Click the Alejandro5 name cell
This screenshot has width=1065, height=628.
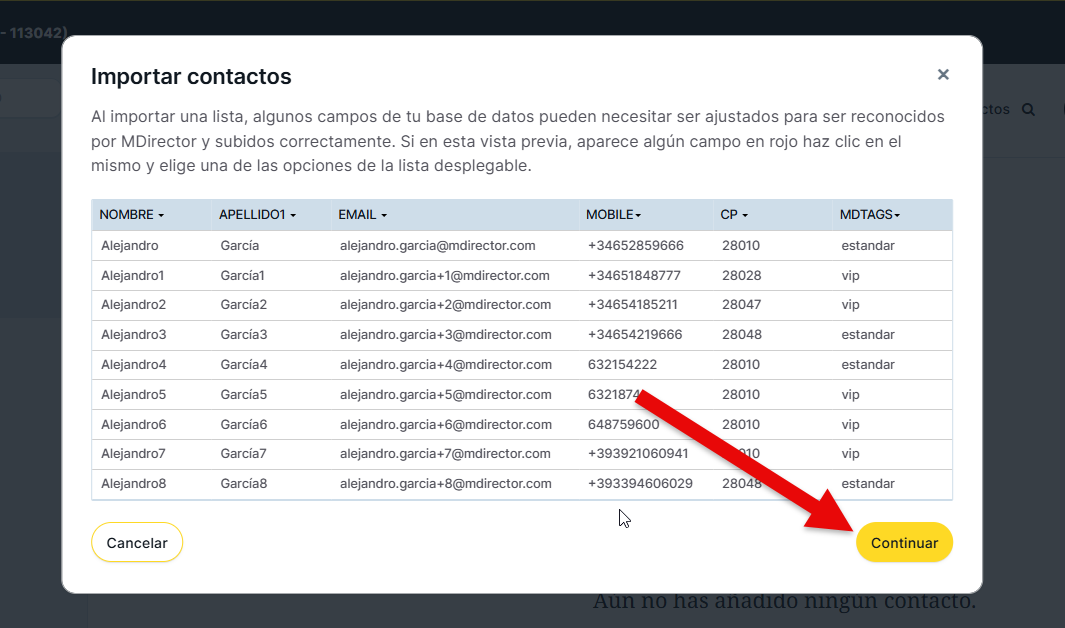click(134, 395)
